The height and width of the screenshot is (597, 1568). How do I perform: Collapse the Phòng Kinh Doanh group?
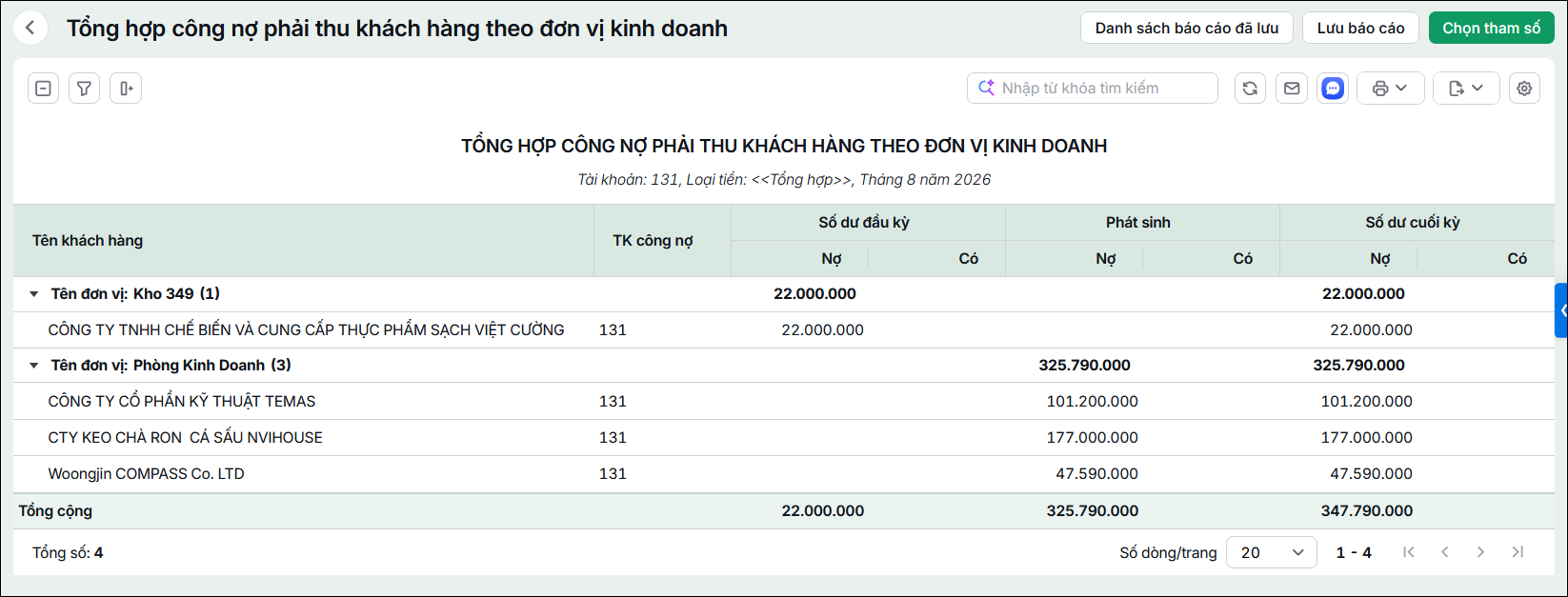[x=34, y=366]
